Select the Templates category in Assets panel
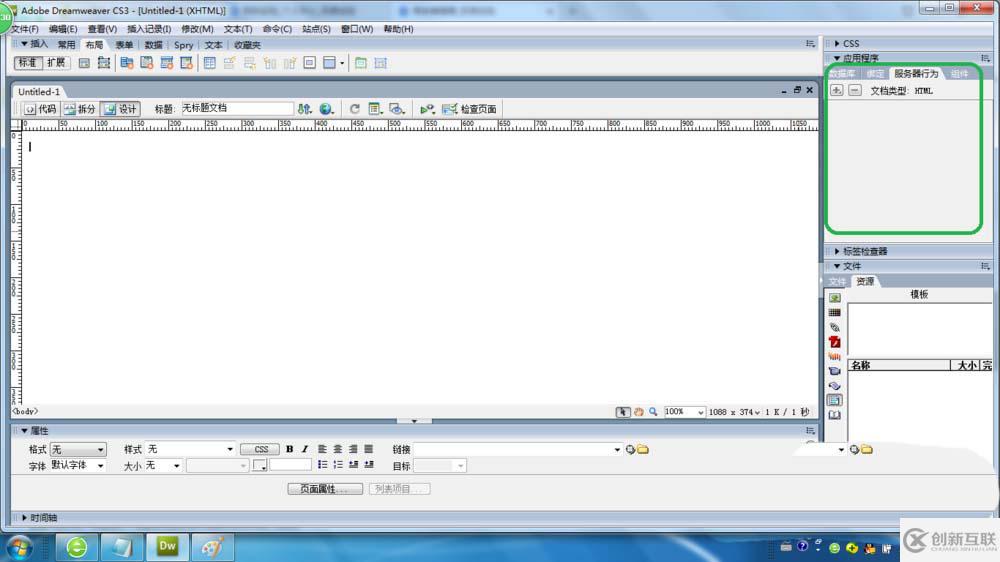Screen dimensions: 1000x562 click(834, 401)
